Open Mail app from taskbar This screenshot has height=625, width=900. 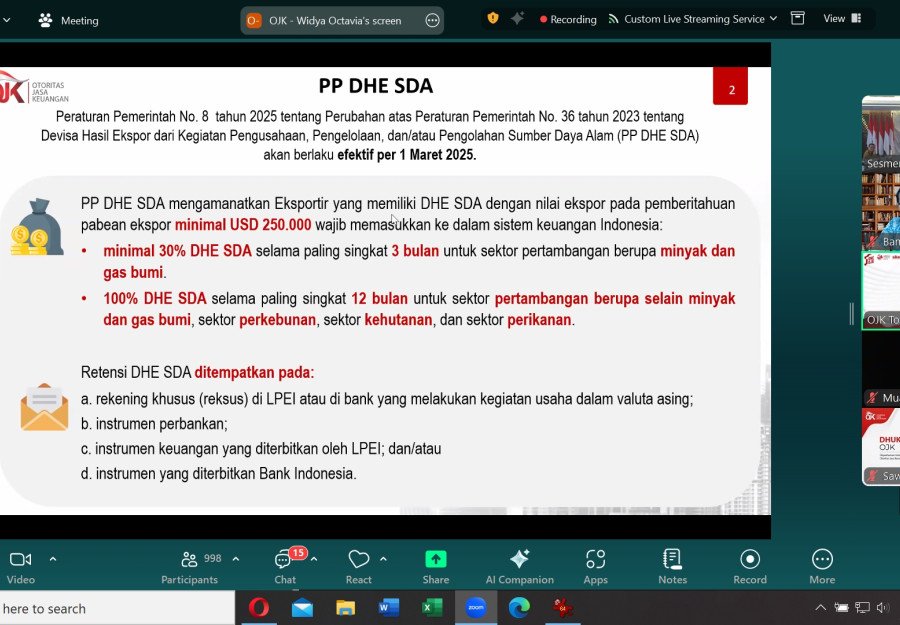302,608
